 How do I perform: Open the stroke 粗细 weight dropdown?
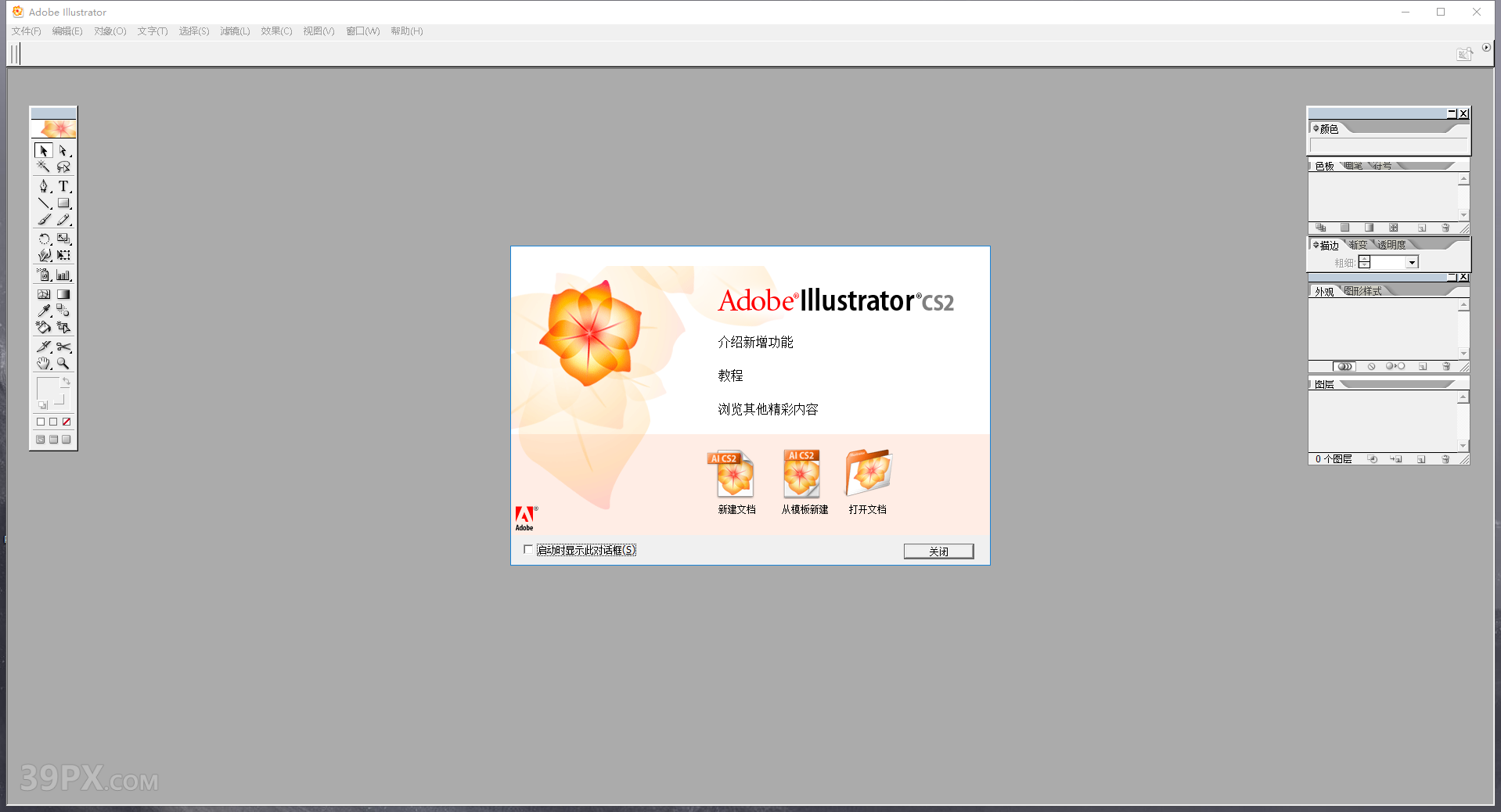coord(1412,262)
